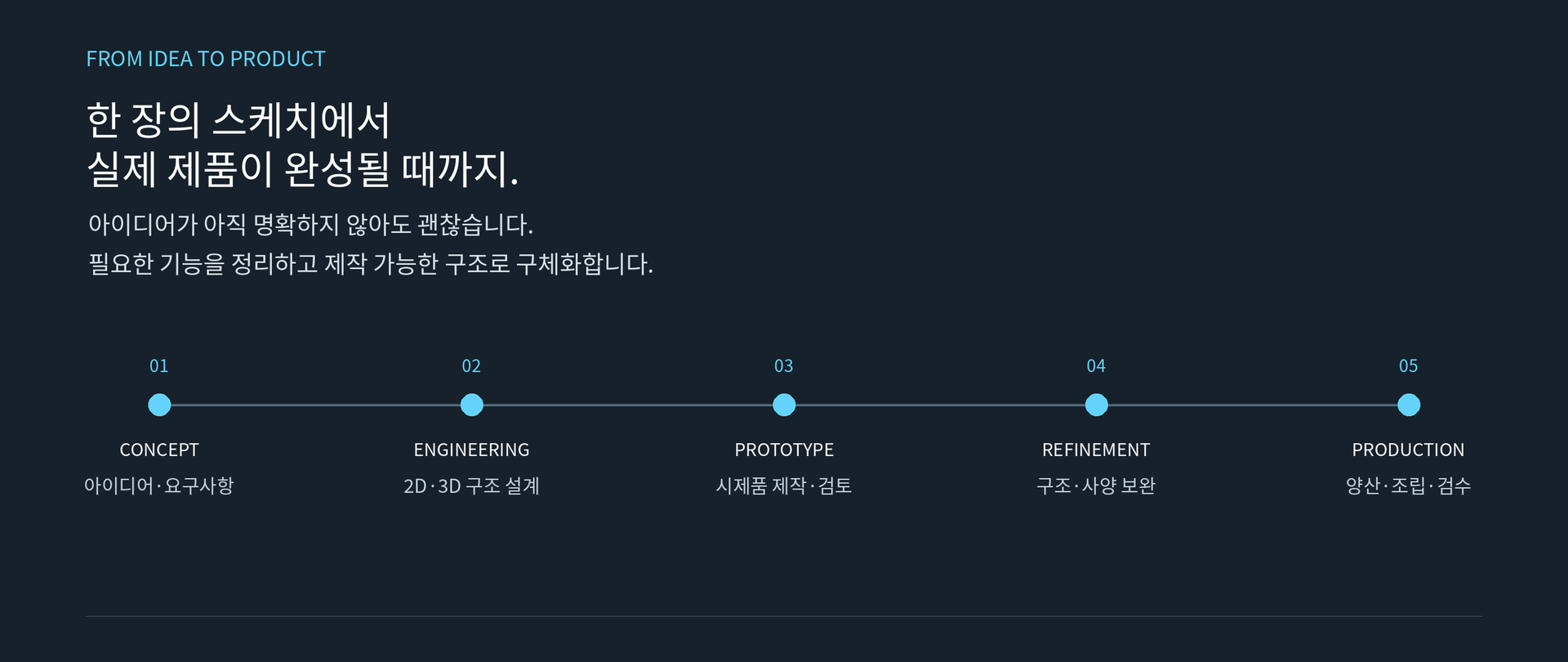The width and height of the screenshot is (1568, 662).
Task: Click the step 01 timeline dot
Action: coord(159,405)
